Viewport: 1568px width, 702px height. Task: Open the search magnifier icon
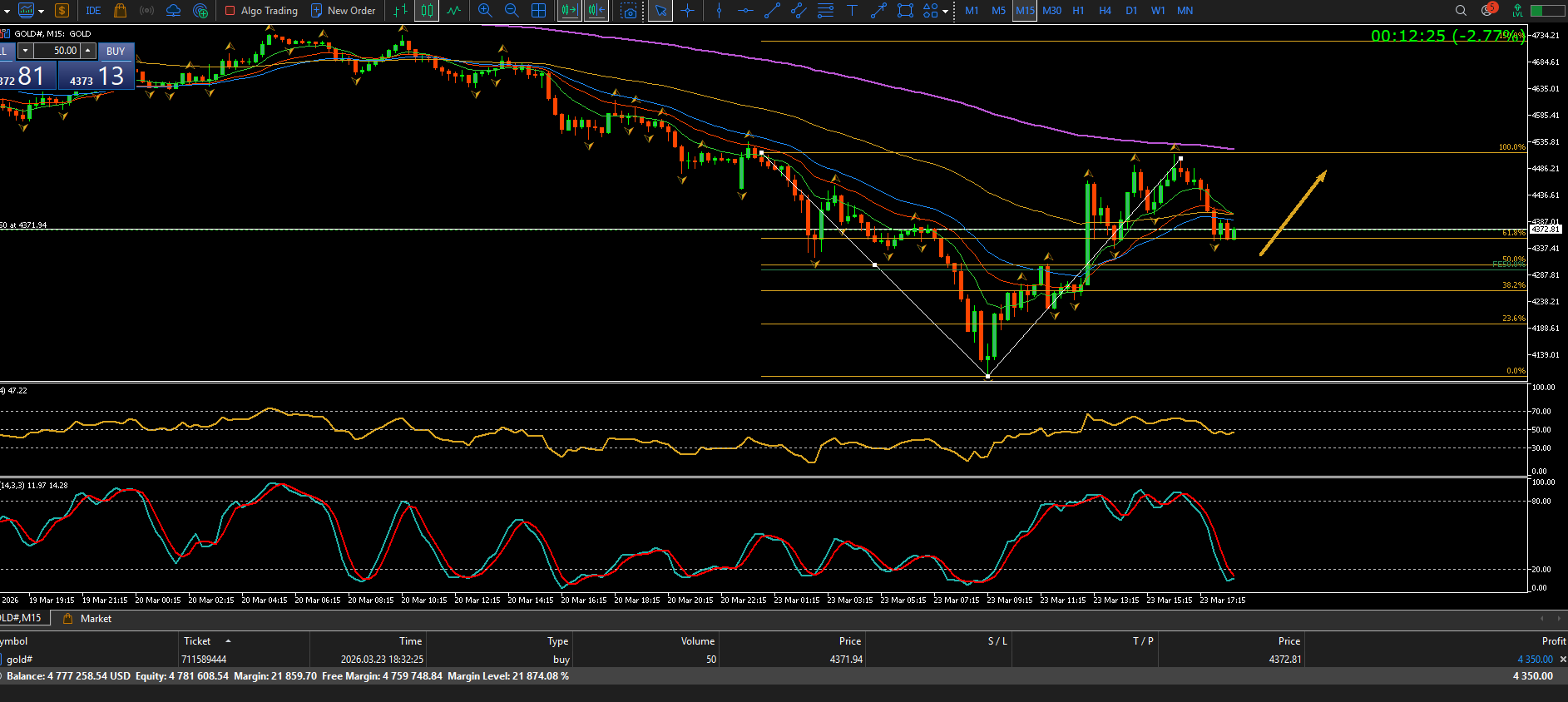click(x=1461, y=11)
